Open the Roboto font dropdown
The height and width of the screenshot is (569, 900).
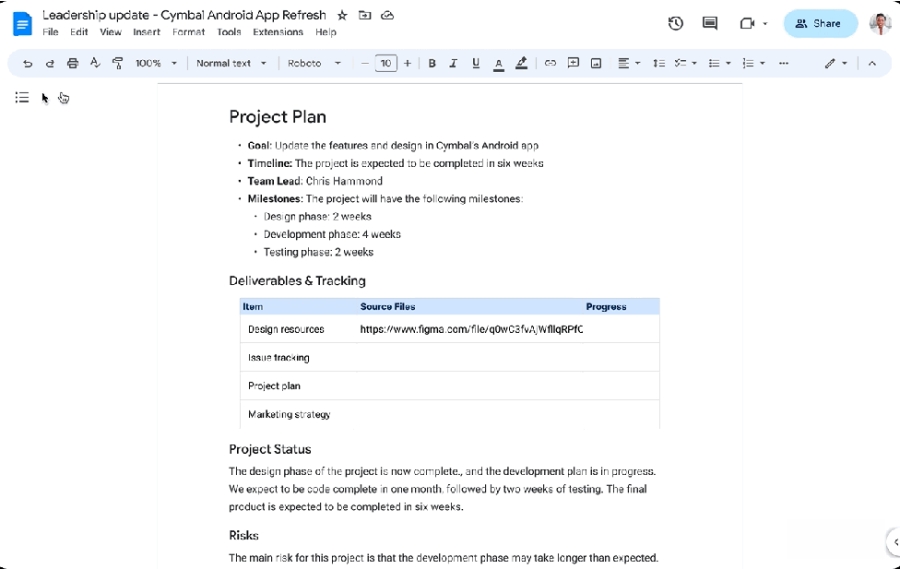click(313, 63)
